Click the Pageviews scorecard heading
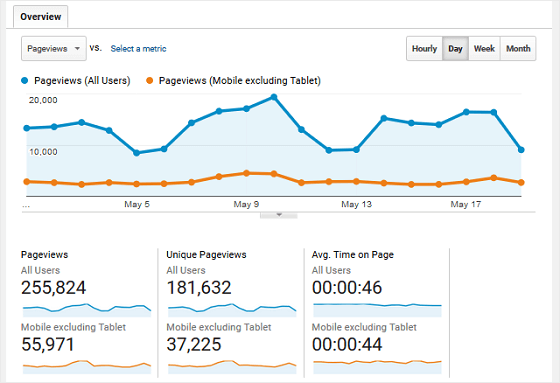The height and width of the screenshot is (383, 560). (45, 255)
